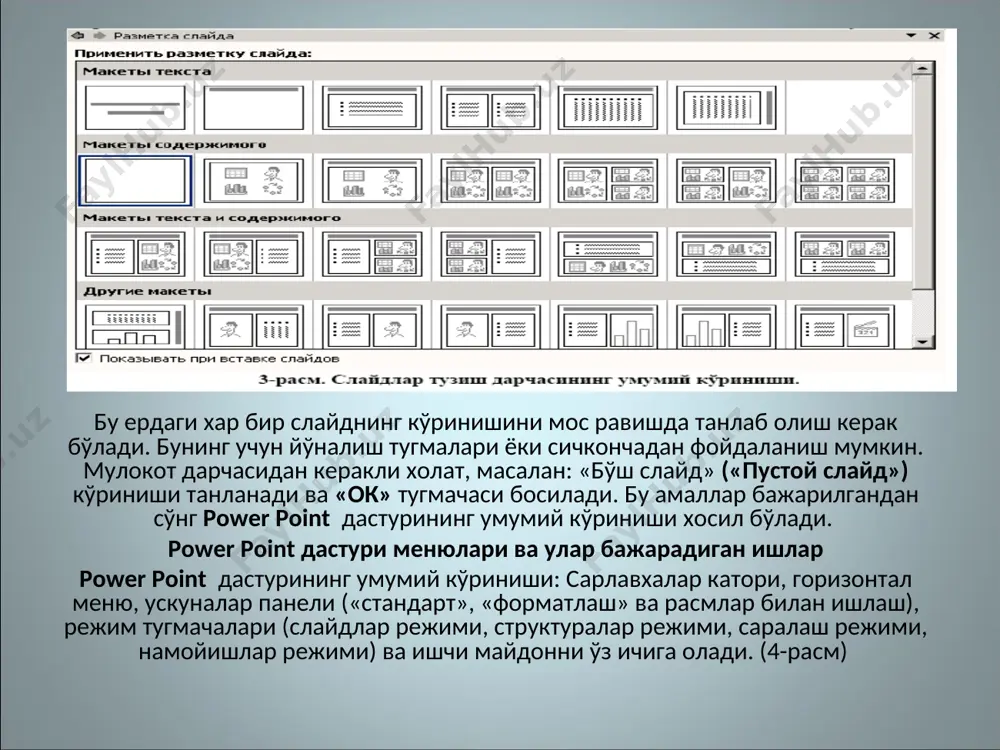The height and width of the screenshot is (750, 1000).
Task: Select the title, text and two-content layout
Action: [x=372, y=254]
